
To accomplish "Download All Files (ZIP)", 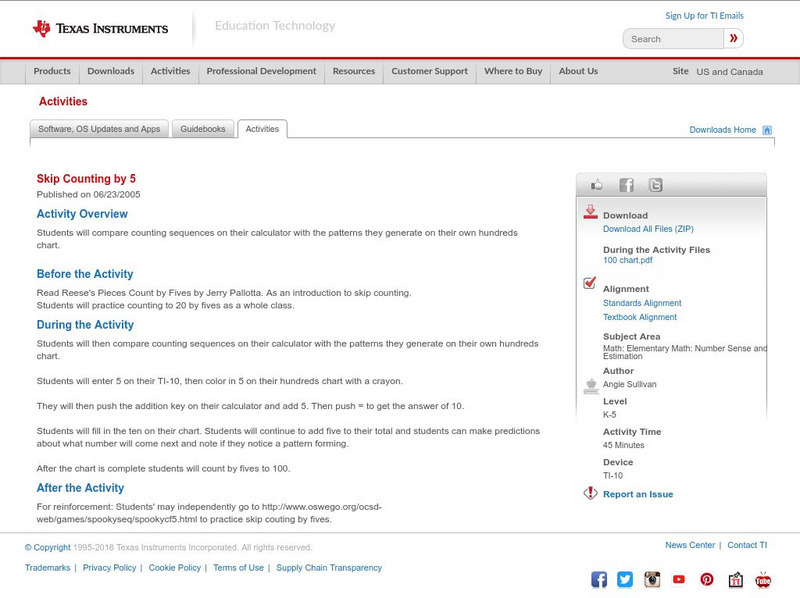I will (648, 229).
